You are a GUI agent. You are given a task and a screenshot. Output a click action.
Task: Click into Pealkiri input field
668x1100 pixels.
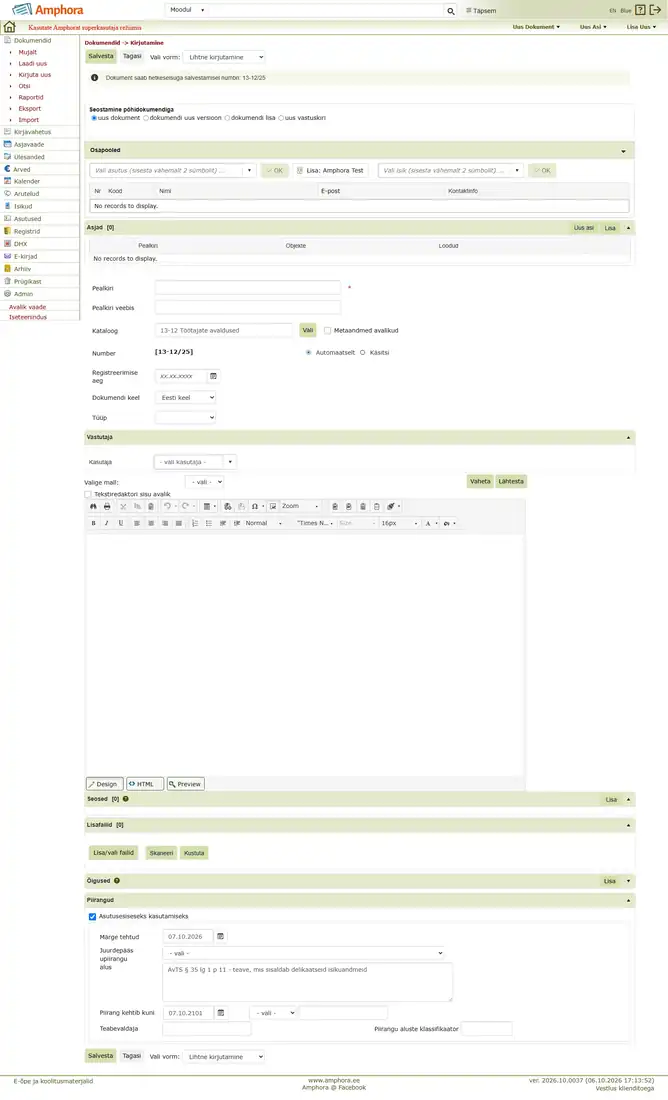(248, 288)
